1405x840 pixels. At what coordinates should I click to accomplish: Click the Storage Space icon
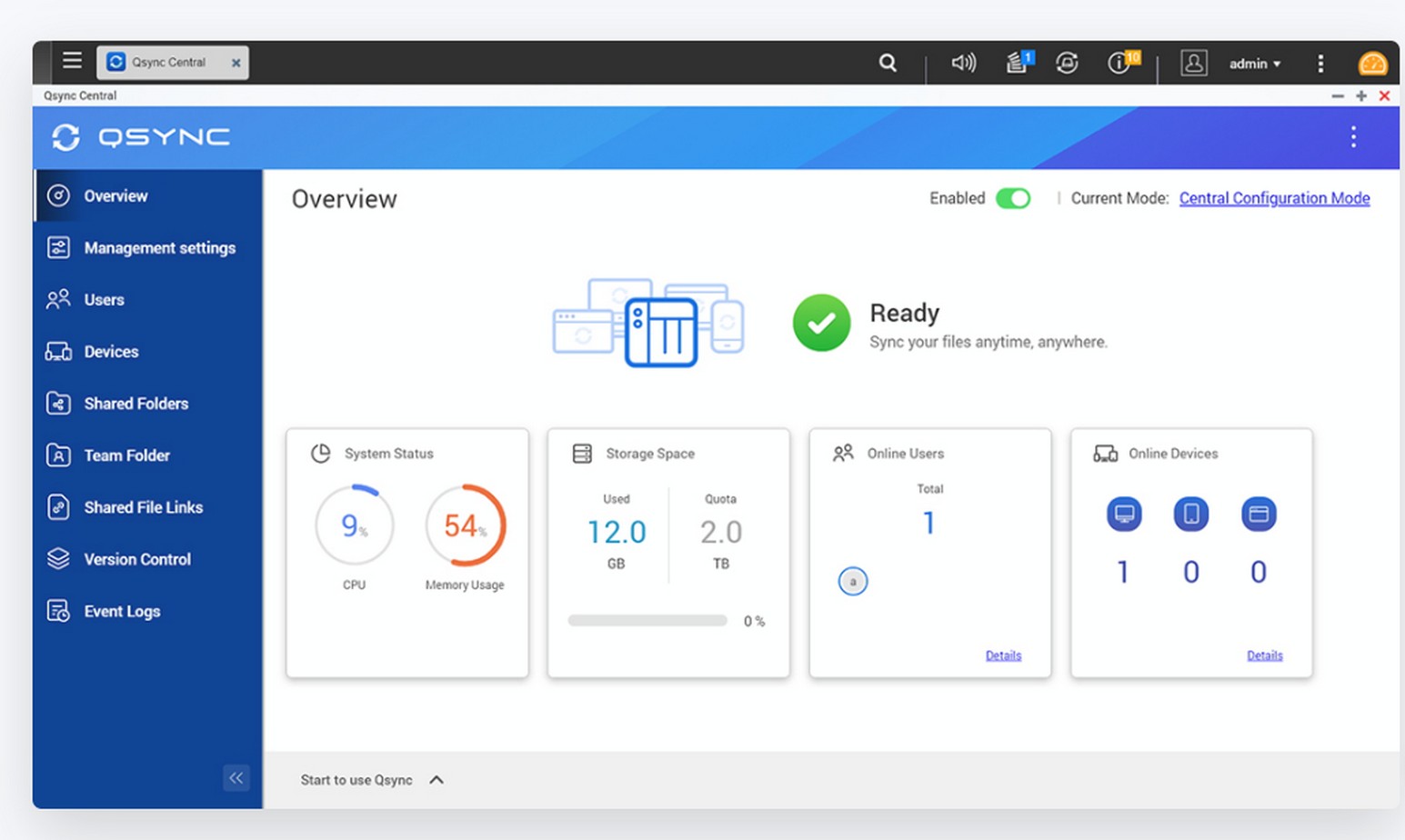(x=582, y=453)
